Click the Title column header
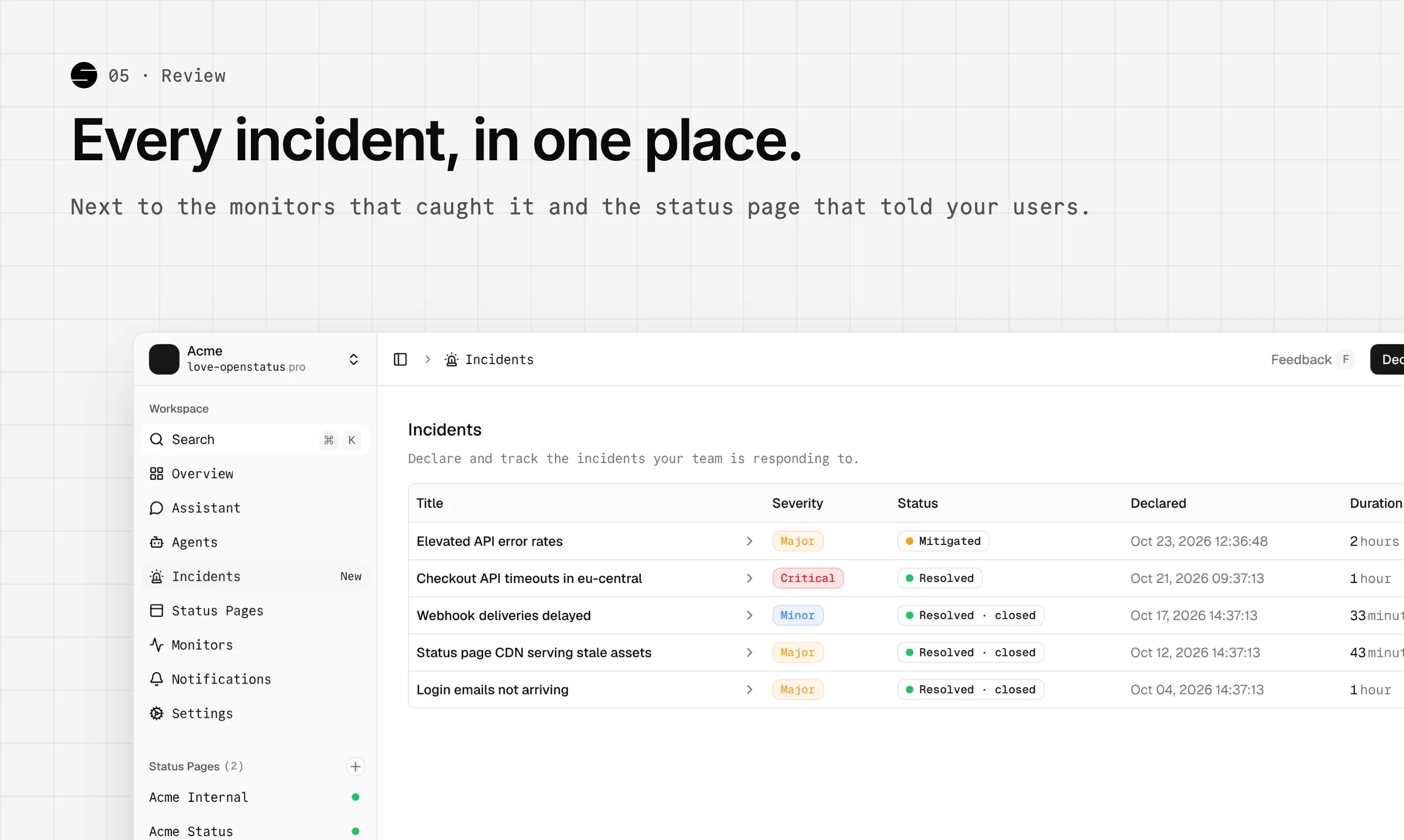 click(x=429, y=503)
